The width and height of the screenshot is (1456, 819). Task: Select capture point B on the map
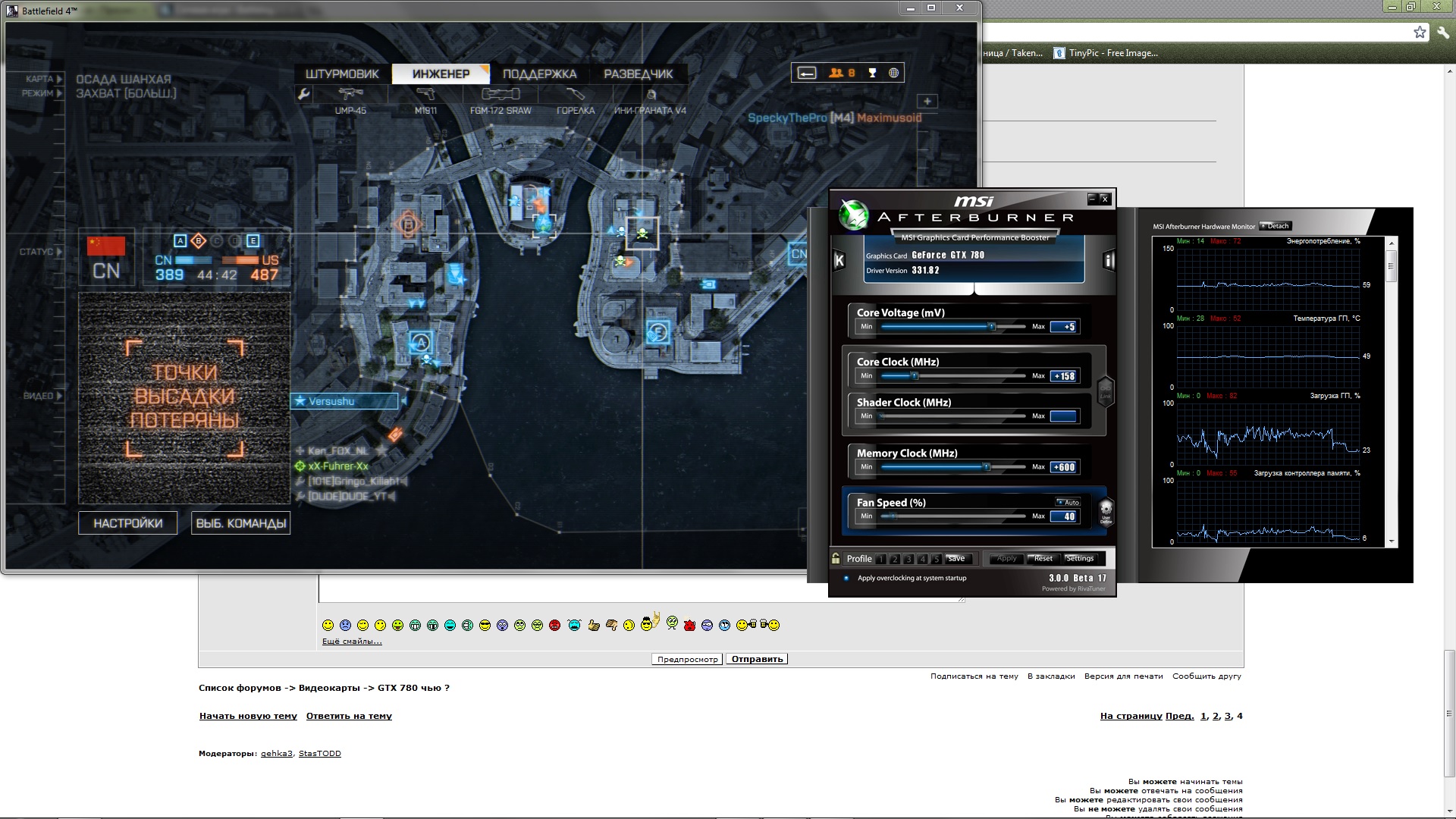click(x=408, y=225)
